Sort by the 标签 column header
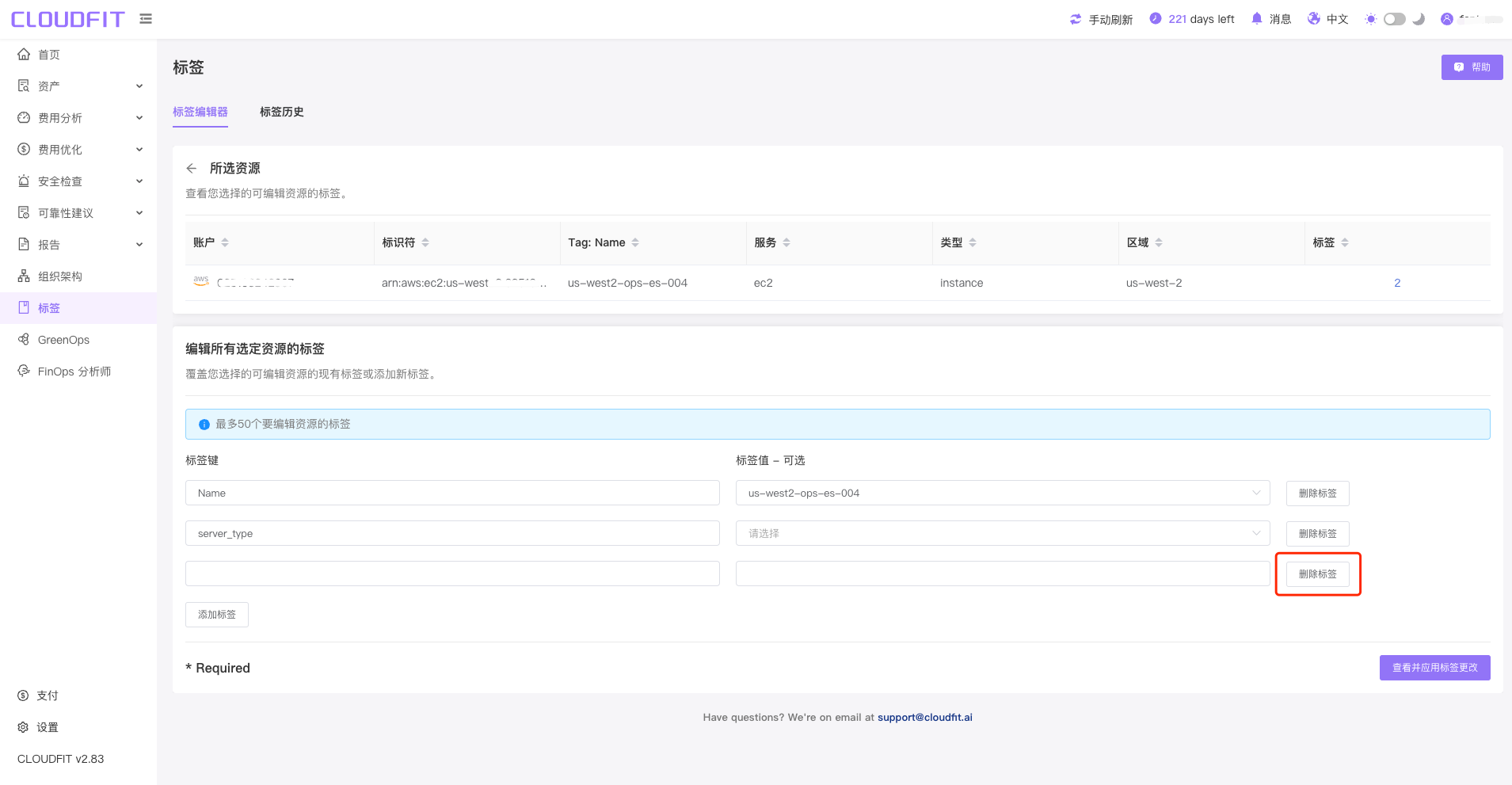1512x785 pixels. pyautogui.click(x=1345, y=242)
